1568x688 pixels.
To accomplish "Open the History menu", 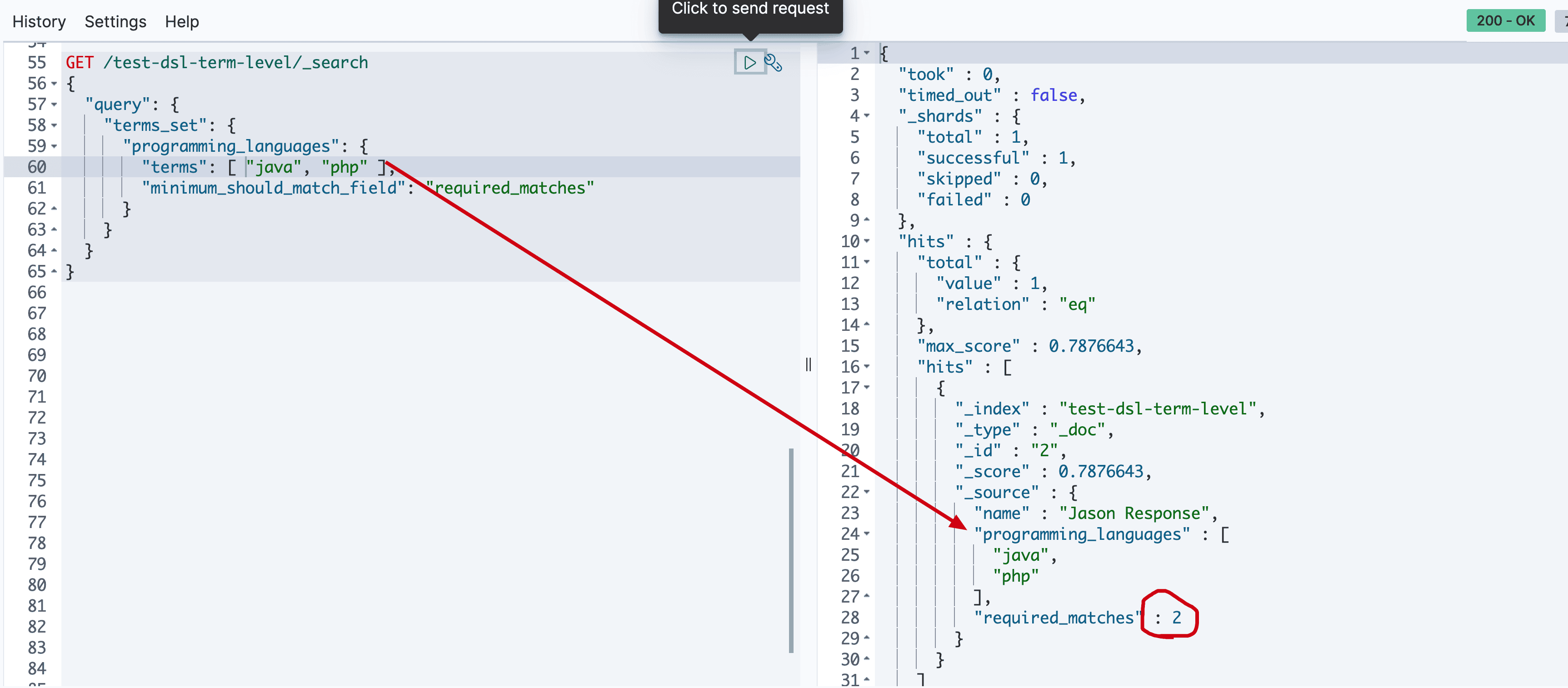I will [x=39, y=22].
